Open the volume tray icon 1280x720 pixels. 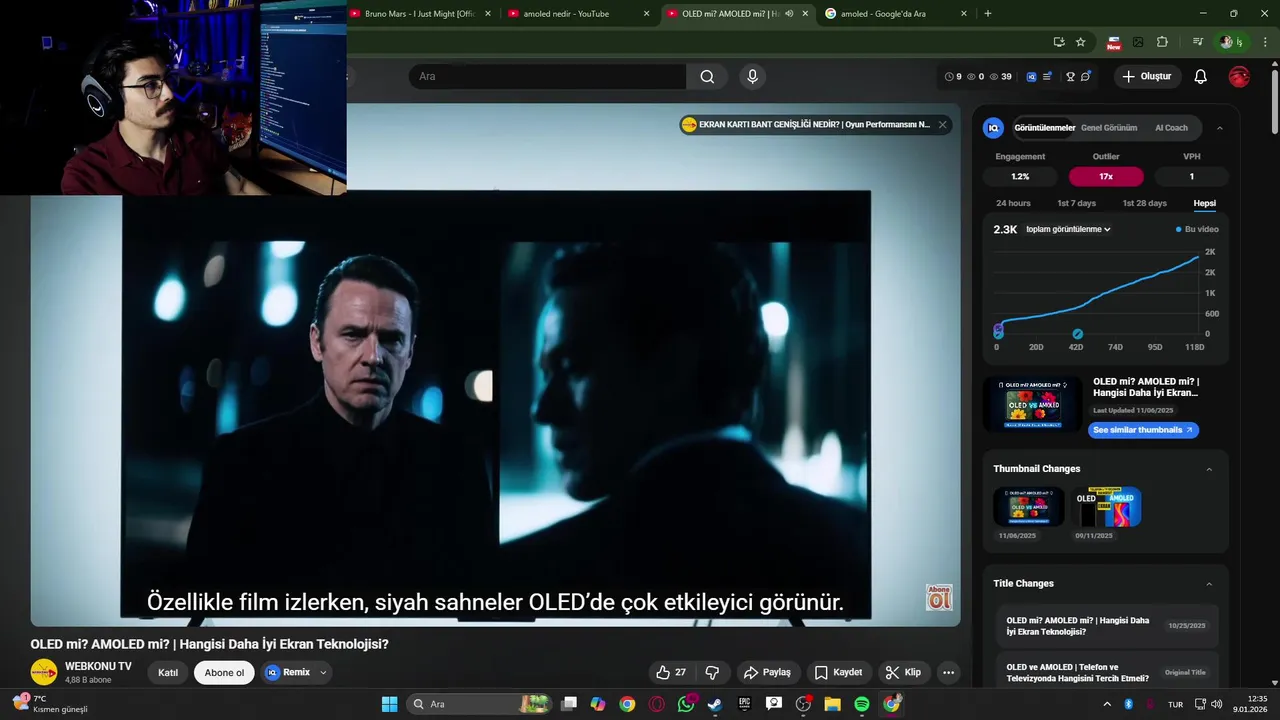(1216, 704)
